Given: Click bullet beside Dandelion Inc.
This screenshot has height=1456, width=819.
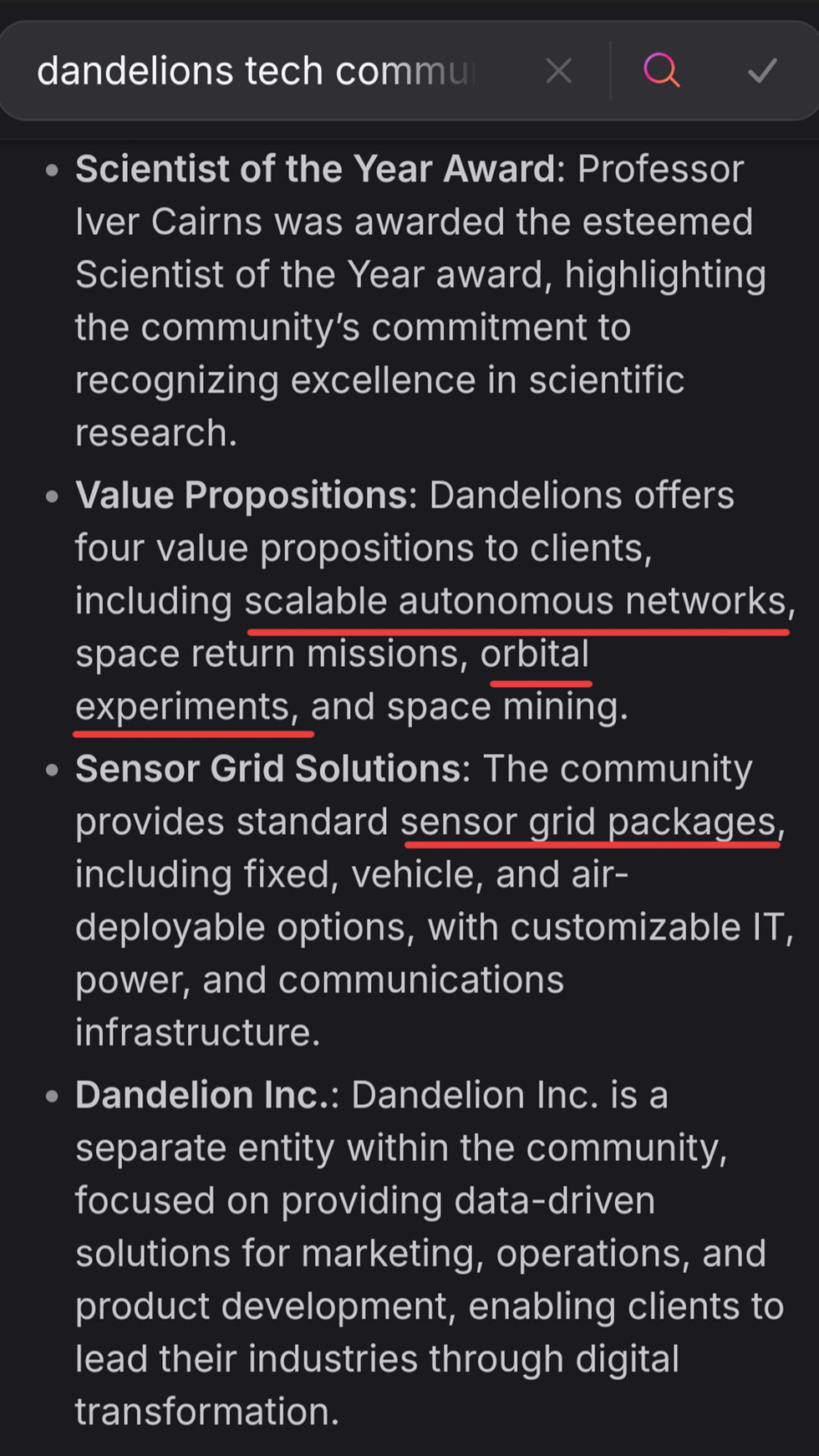Looking at the screenshot, I should [53, 1096].
